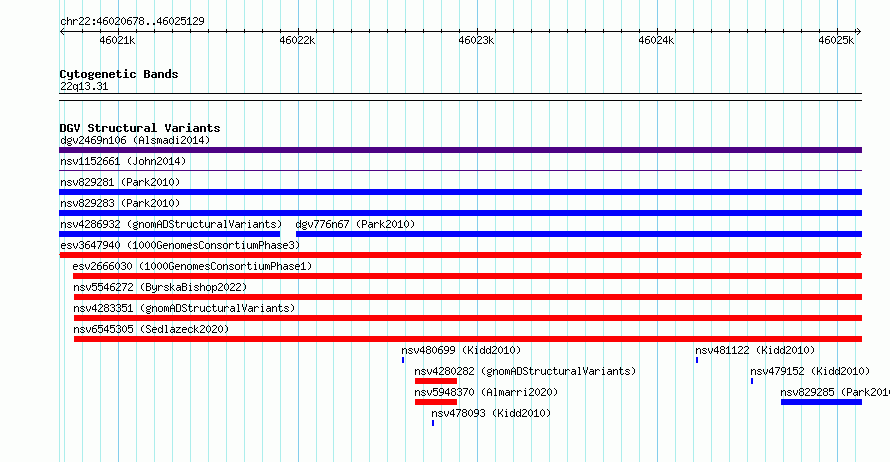Click the small blue nsv481122 marker
Image resolution: width=890 pixels, height=462 pixels.
click(x=697, y=360)
